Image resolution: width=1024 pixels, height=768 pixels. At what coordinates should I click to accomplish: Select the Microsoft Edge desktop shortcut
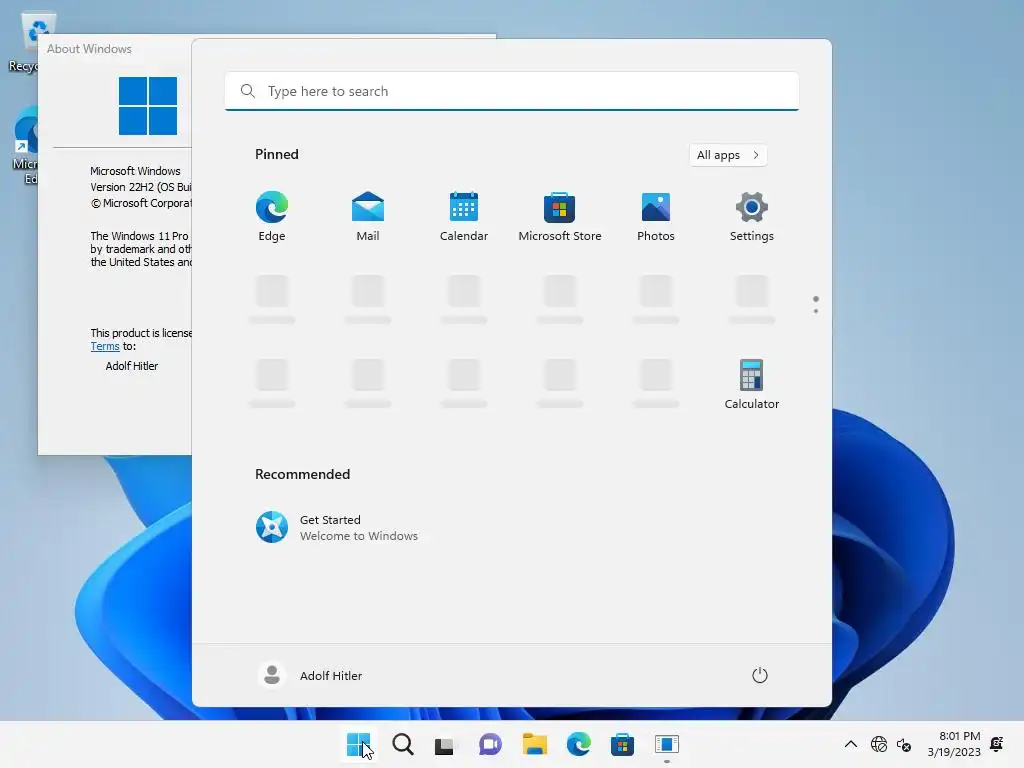pyautogui.click(x=26, y=145)
